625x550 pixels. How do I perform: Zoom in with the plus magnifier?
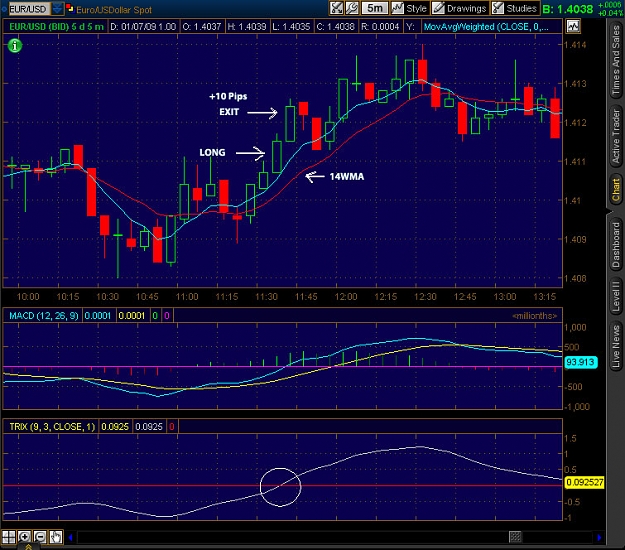24,537
